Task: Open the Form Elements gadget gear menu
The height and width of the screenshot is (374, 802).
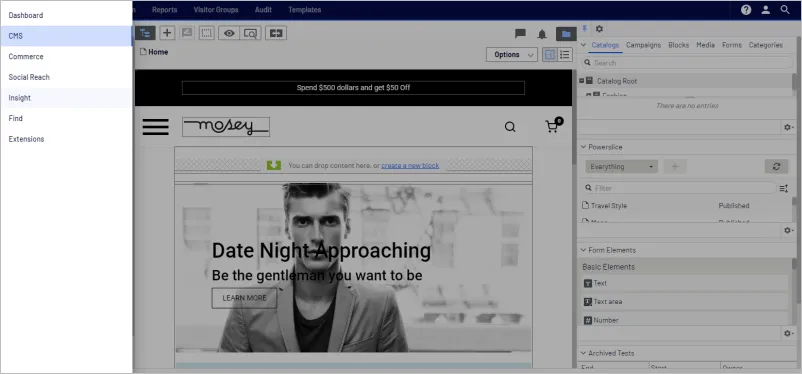Action: click(788, 334)
